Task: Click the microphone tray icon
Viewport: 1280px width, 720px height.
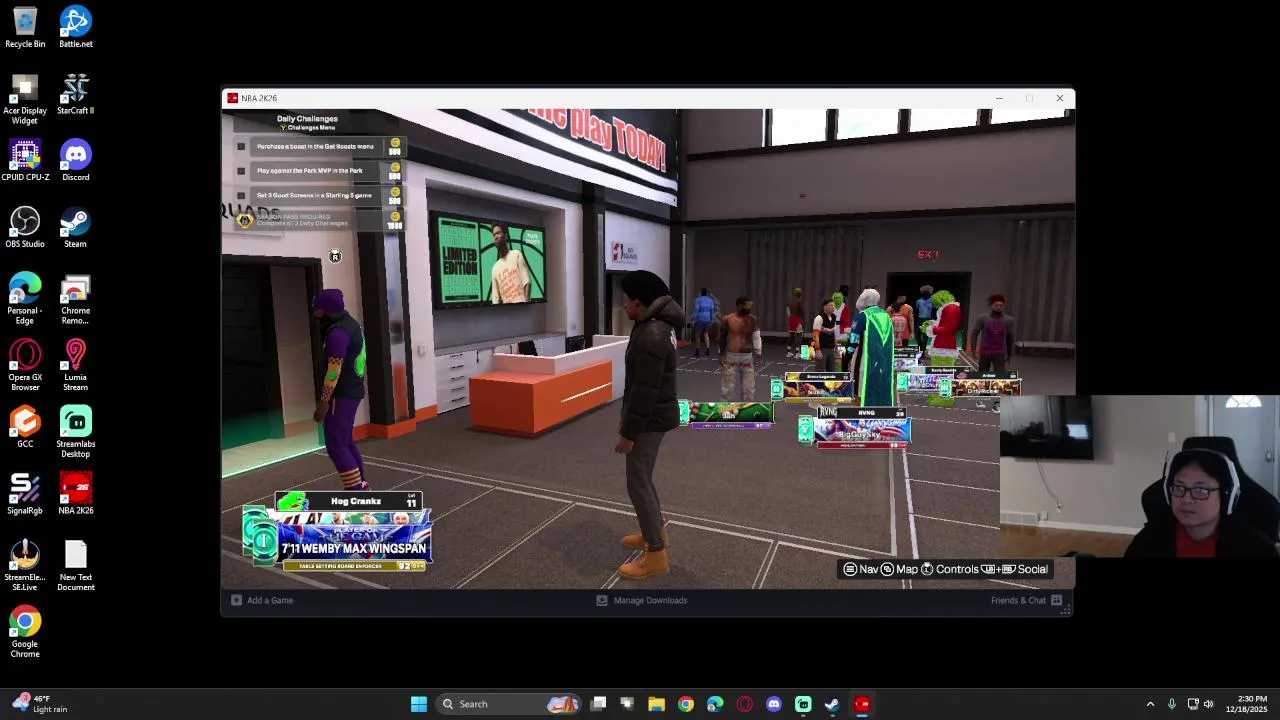Action: [1172, 704]
